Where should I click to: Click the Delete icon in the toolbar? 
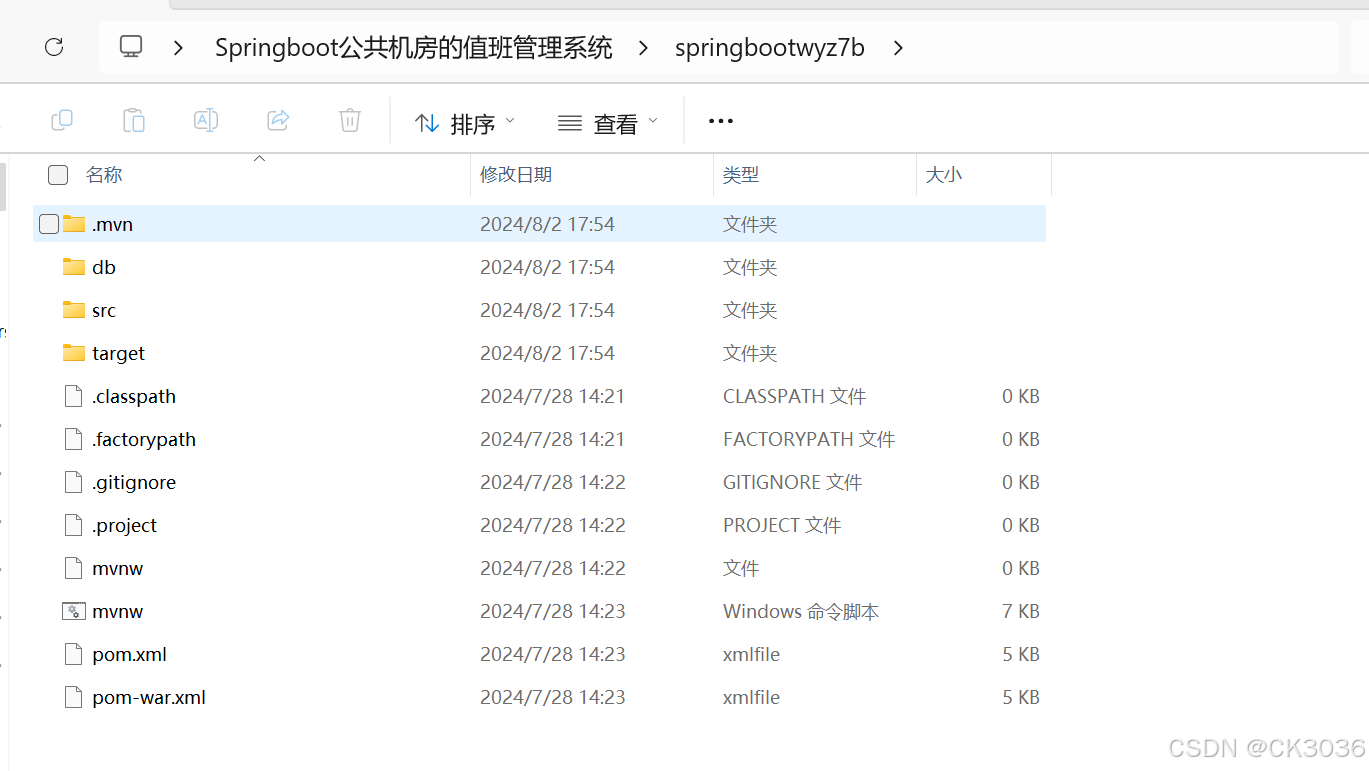coord(349,119)
